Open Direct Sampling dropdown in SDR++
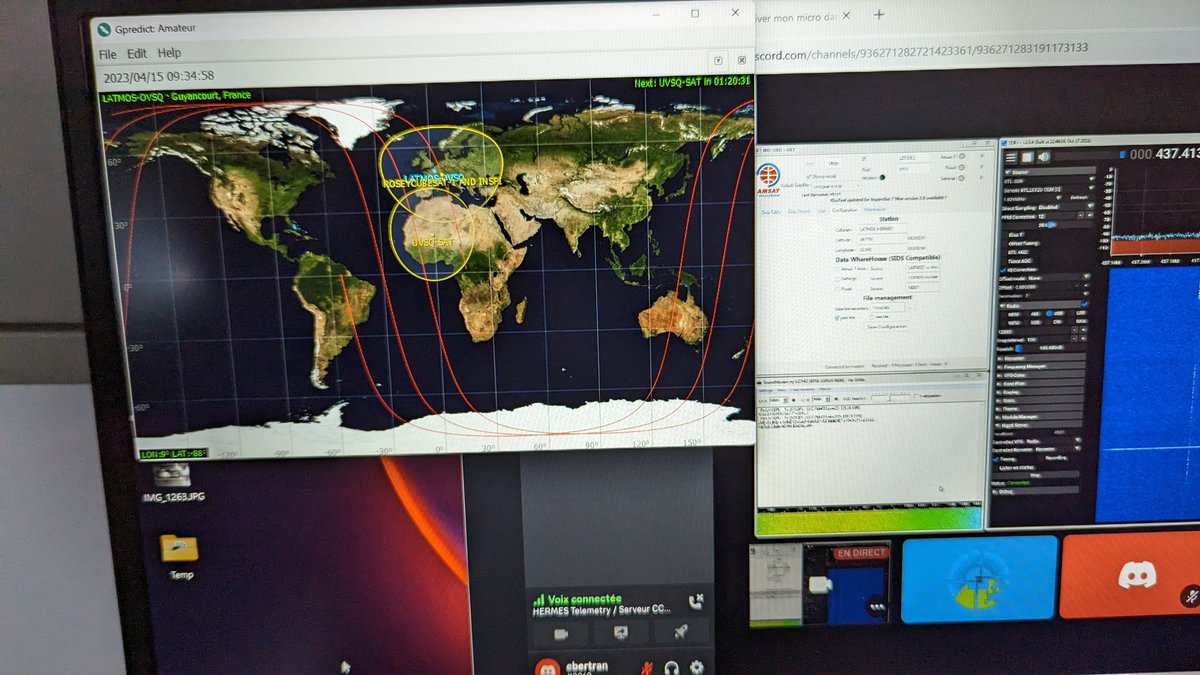 (x=1066, y=207)
